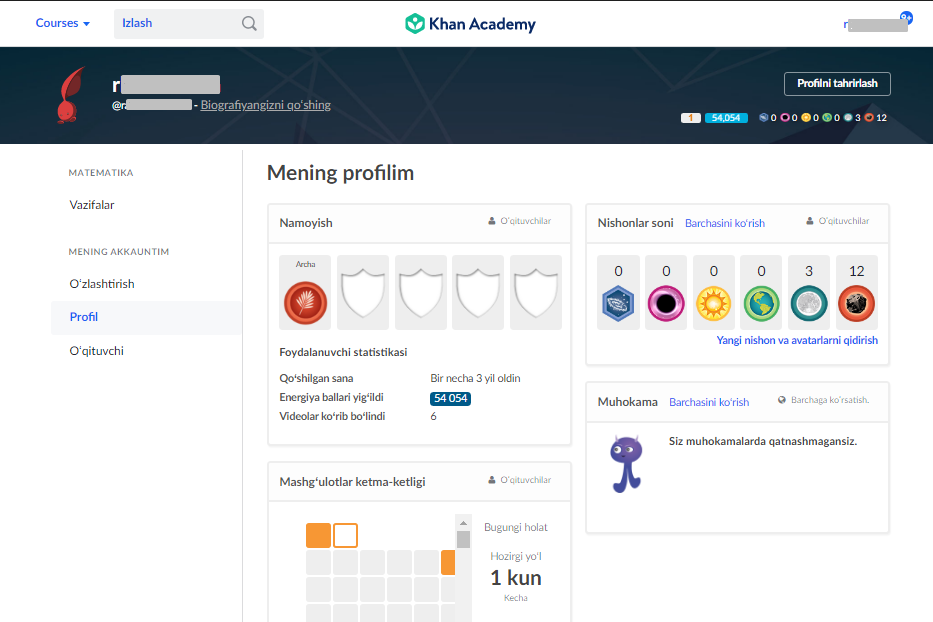
Task: Open Barchasini ko'rish next to Muhokama
Action: [709, 402]
